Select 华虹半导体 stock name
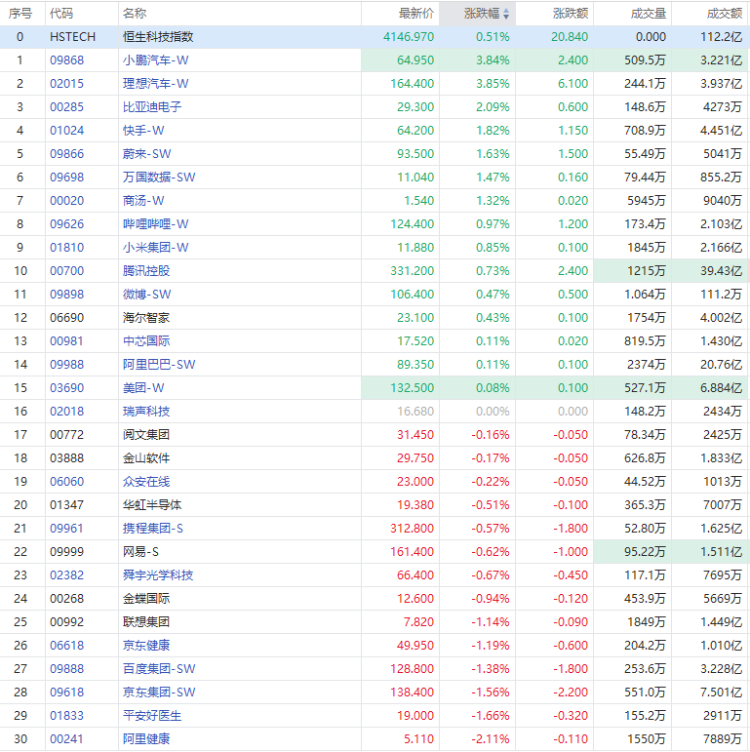750x752 pixels. (x=152, y=505)
